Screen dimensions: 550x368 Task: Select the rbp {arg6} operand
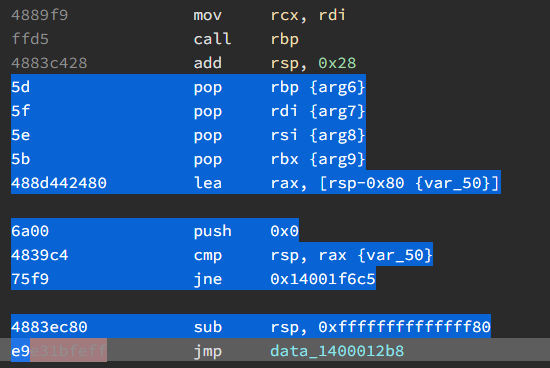(318, 87)
